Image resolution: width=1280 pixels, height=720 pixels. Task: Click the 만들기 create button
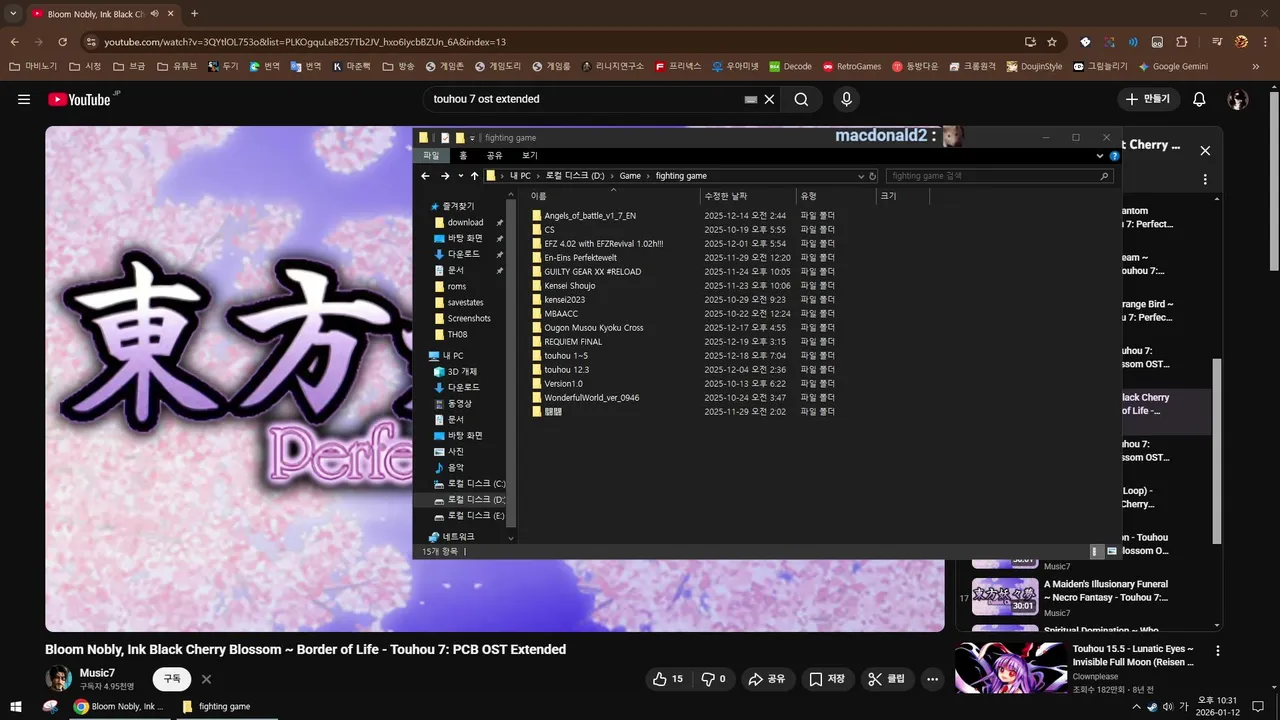[x=1148, y=99]
